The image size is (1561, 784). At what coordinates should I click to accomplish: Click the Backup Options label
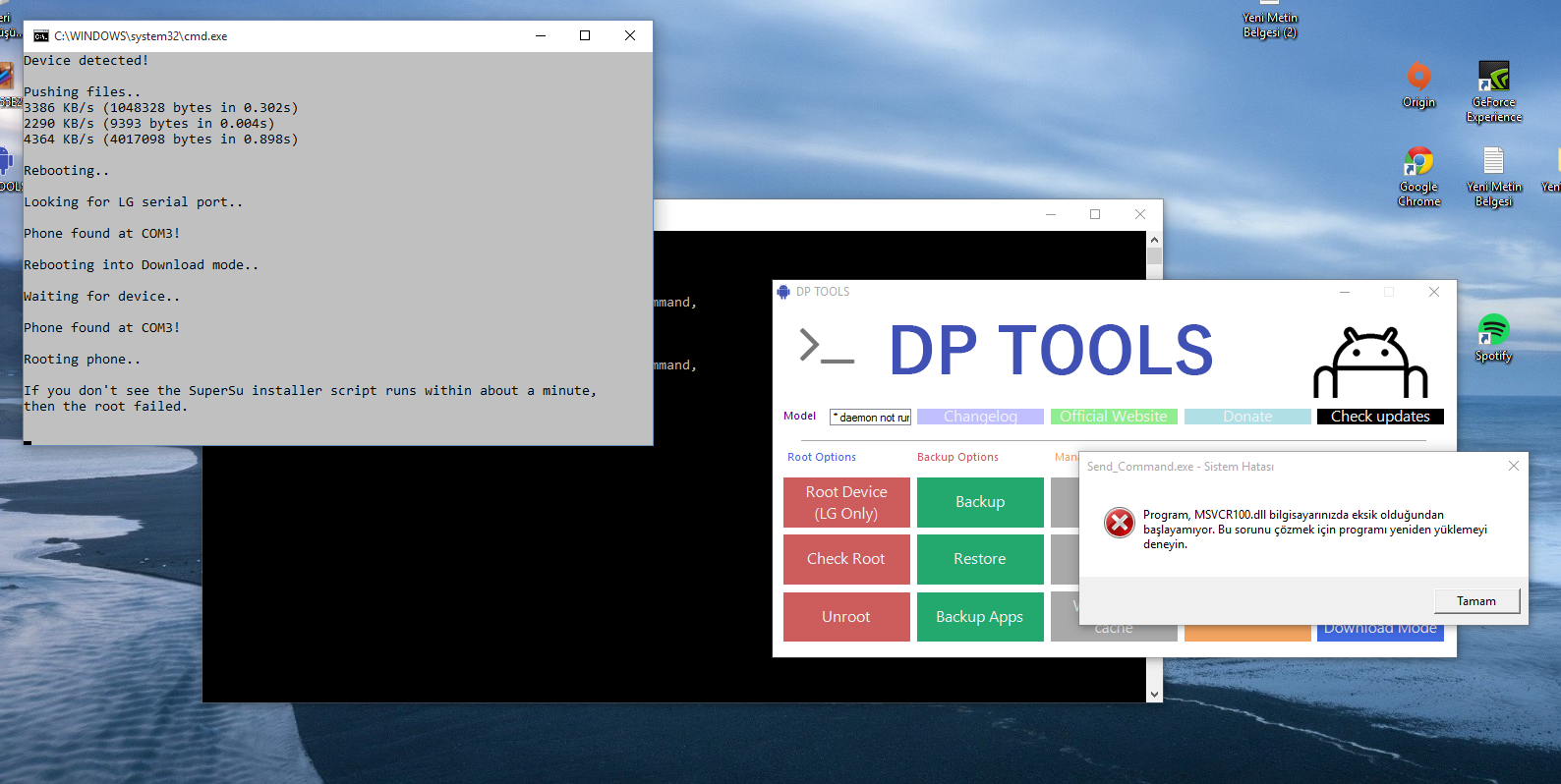(957, 457)
